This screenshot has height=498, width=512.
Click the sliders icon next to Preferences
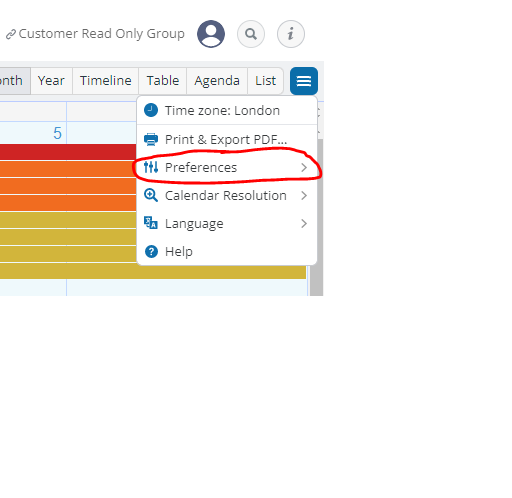[151, 167]
